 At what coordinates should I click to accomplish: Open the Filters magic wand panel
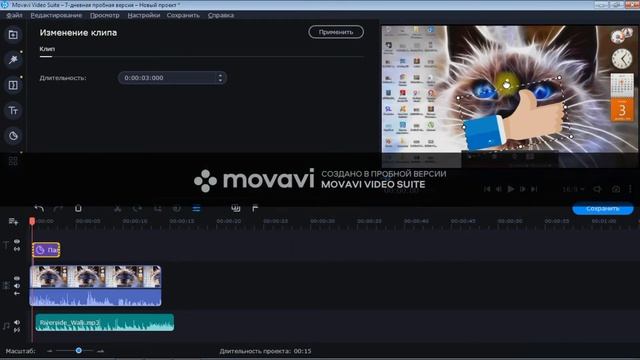13,60
